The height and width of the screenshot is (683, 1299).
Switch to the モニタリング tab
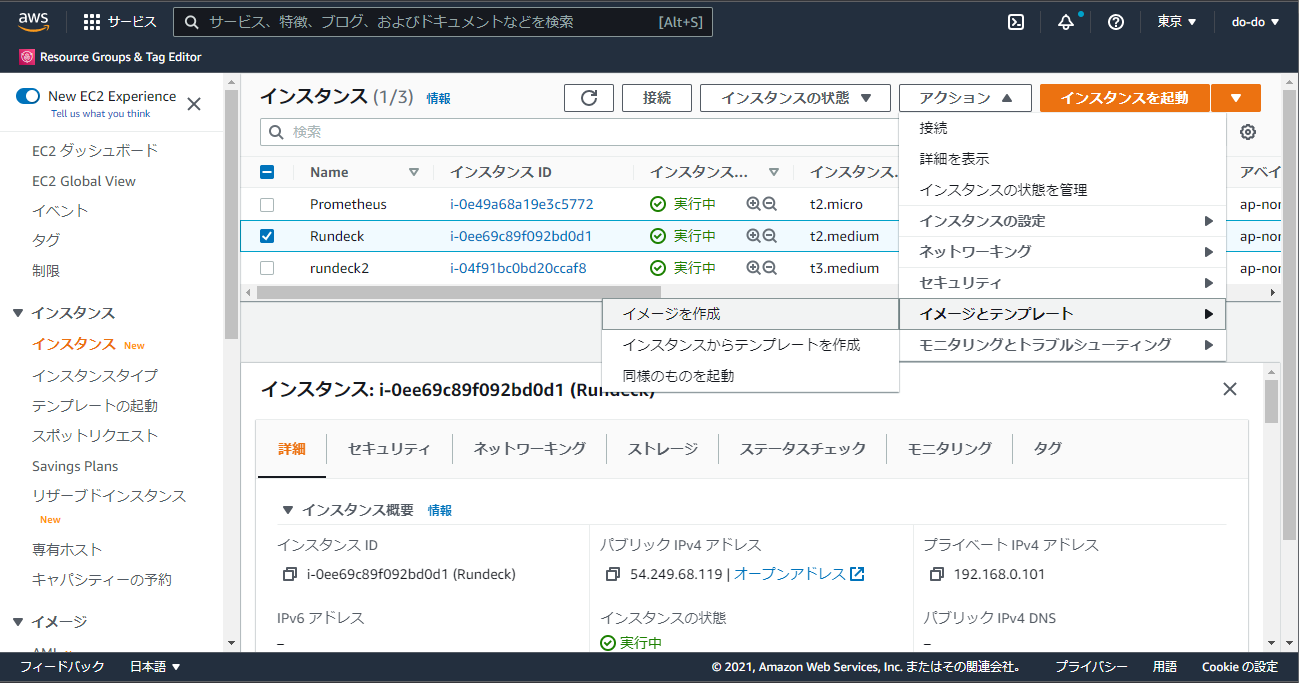click(950, 449)
